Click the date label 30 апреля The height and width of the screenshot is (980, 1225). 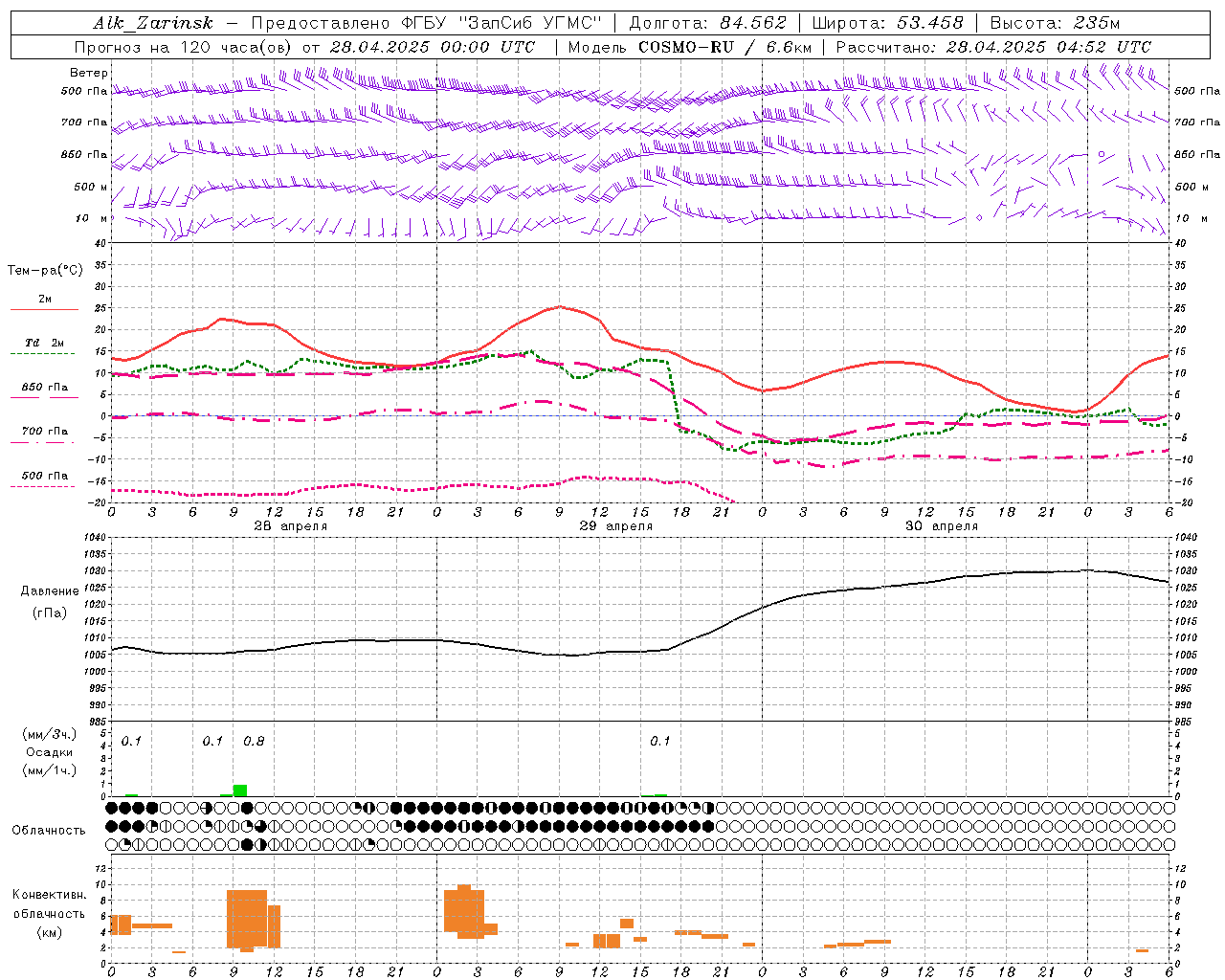(x=942, y=526)
